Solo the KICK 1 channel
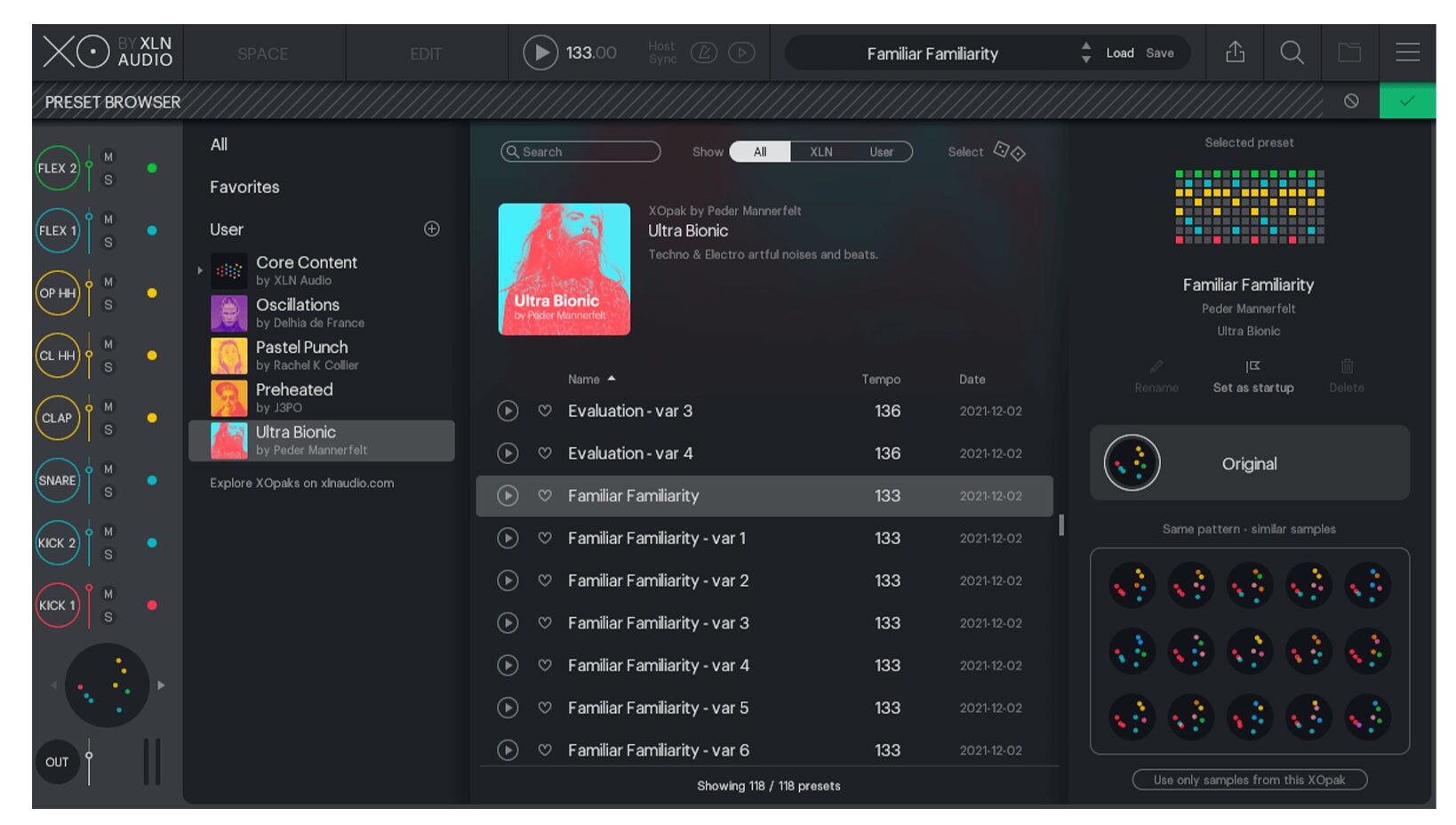This screenshot has height=825, width=1456. tap(108, 617)
